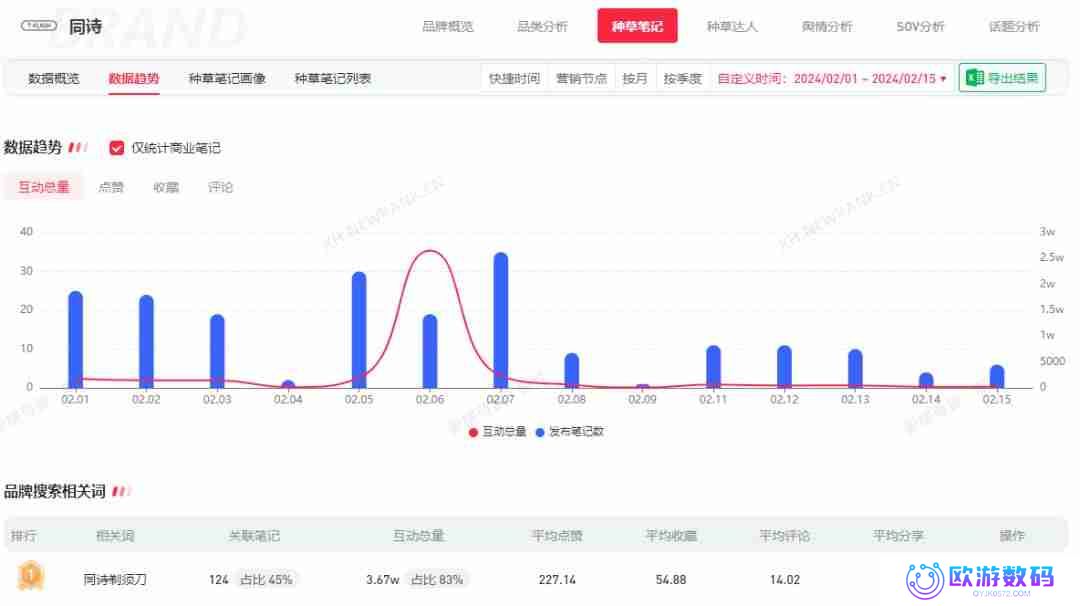Select 数据趋势 sub tab
The height and width of the screenshot is (606, 1080).
pyautogui.click(x=134, y=79)
